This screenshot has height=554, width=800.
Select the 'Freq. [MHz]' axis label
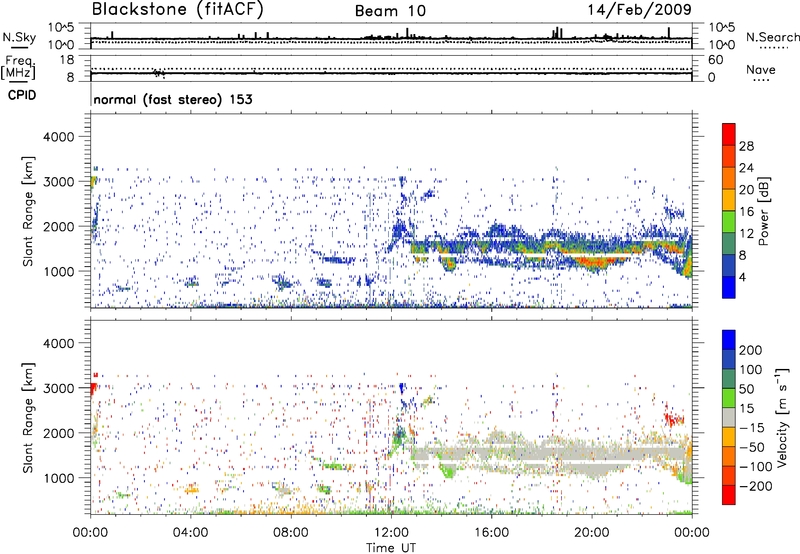tap(18, 68)
